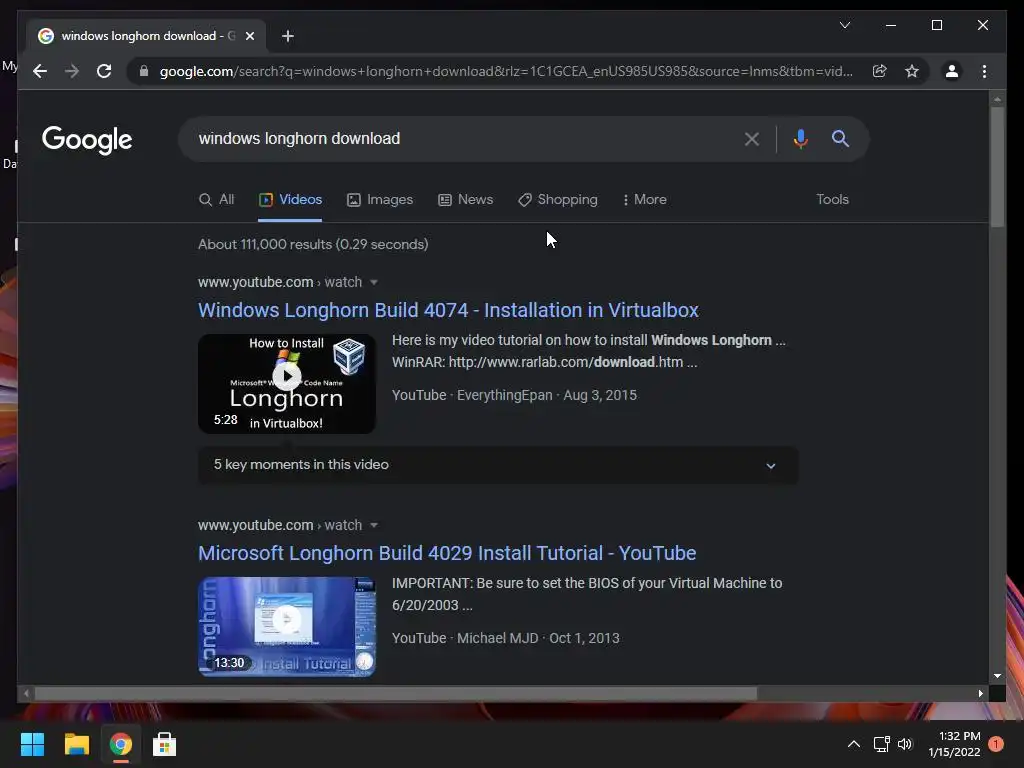Open the tab search chevron

[x=844, y=25]
